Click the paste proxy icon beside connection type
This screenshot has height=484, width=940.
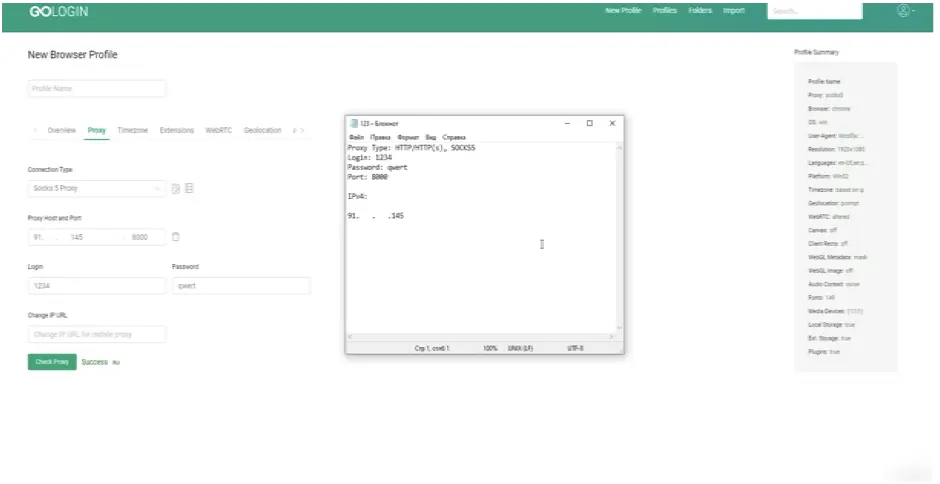click(176, 188)
